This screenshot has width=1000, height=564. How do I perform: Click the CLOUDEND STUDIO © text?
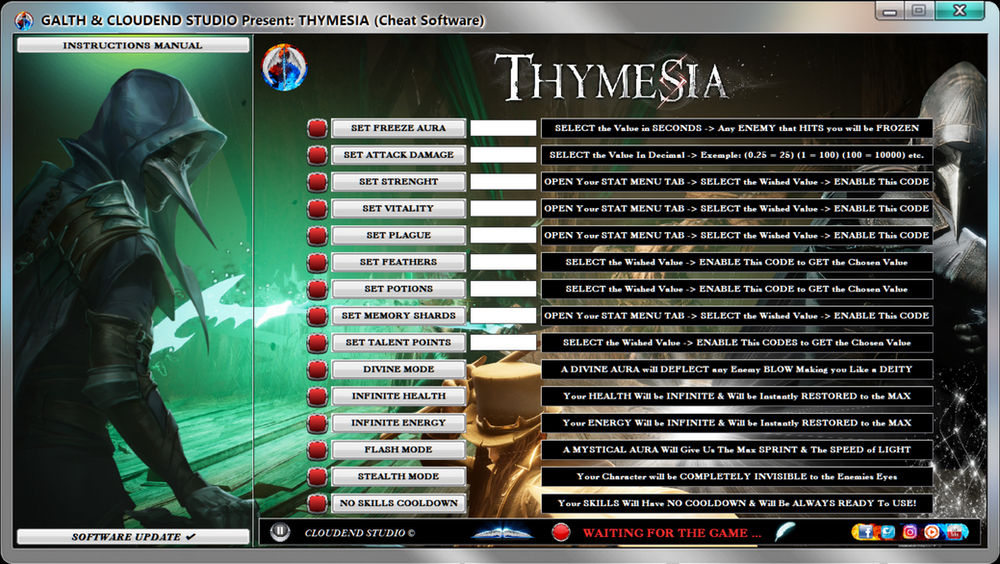tap(360, 533)
